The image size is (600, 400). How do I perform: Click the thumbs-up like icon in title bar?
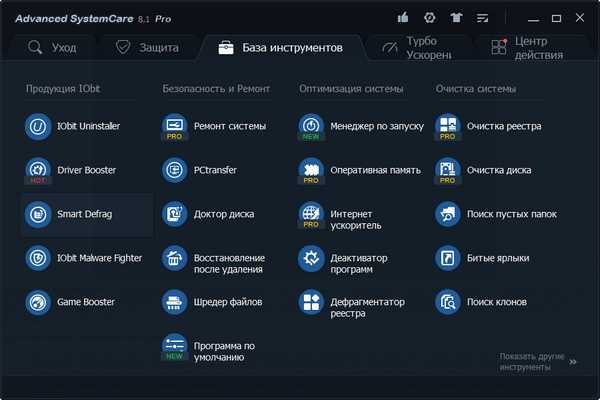pos(403,18)
